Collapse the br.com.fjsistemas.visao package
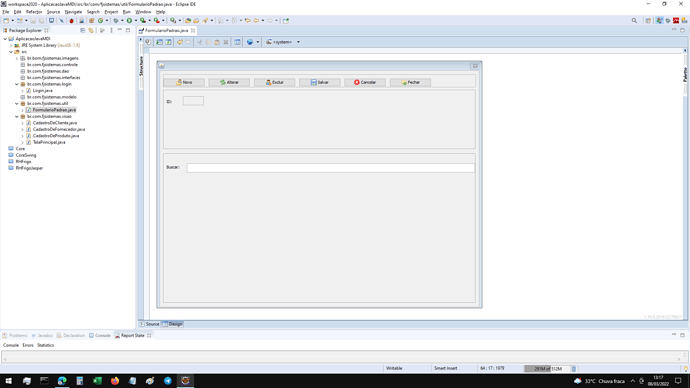The height and width of the screenshot is (388, 690). pos(17,117)
